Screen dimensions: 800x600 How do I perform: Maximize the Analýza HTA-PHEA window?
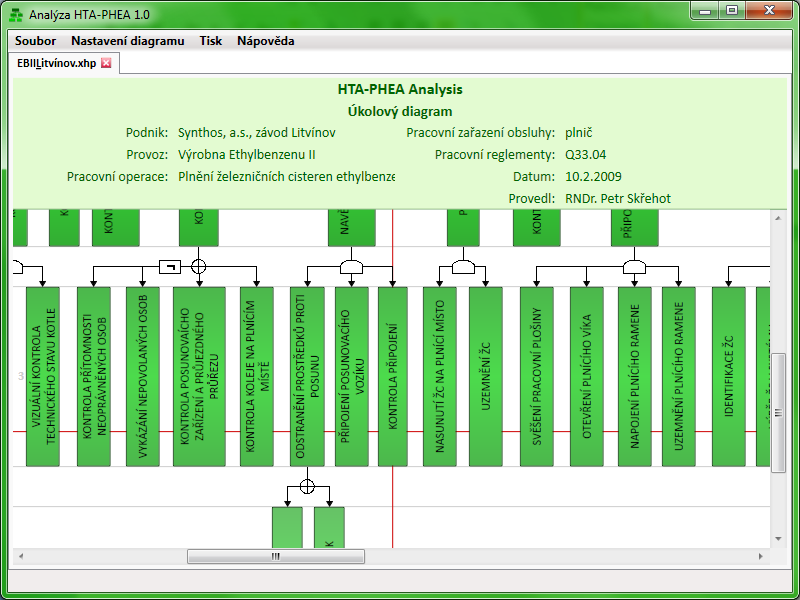[732, 11]
